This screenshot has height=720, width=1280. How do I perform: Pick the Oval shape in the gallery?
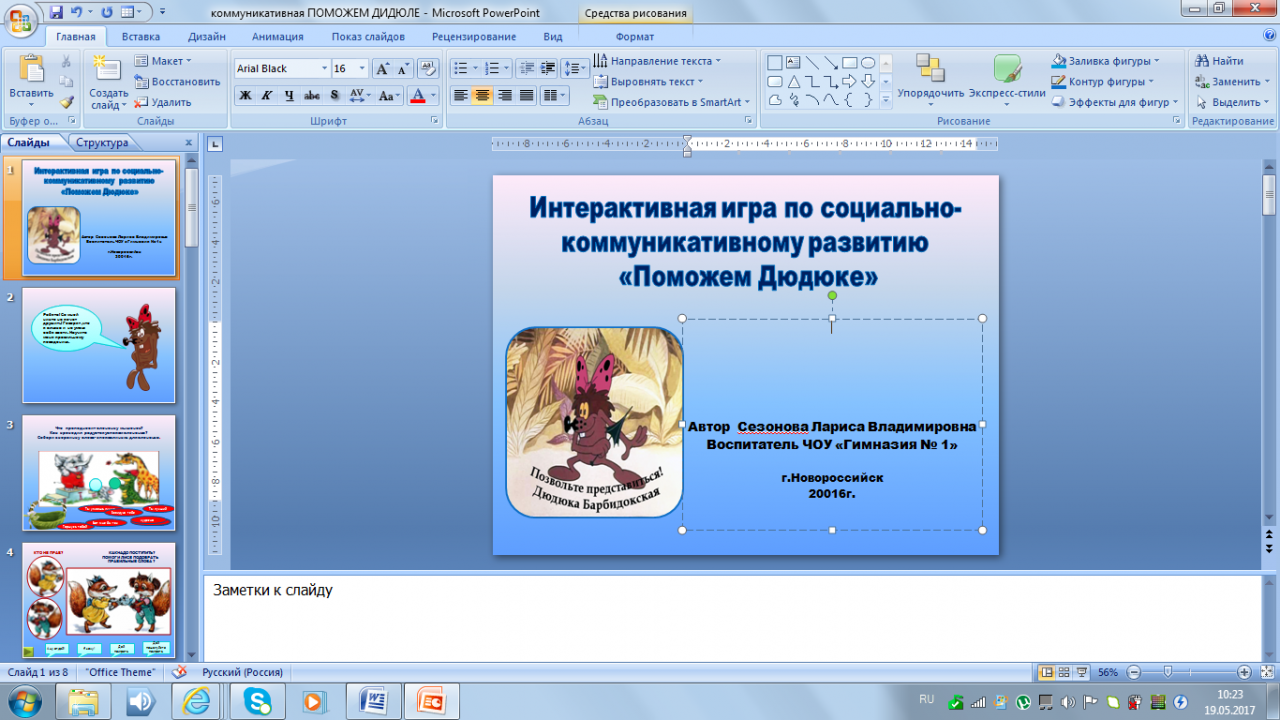[x=868, y=62]
